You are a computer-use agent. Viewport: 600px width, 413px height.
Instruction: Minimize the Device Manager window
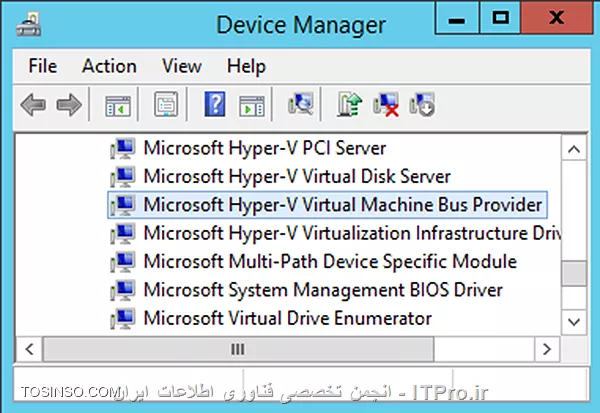point(457,18)
